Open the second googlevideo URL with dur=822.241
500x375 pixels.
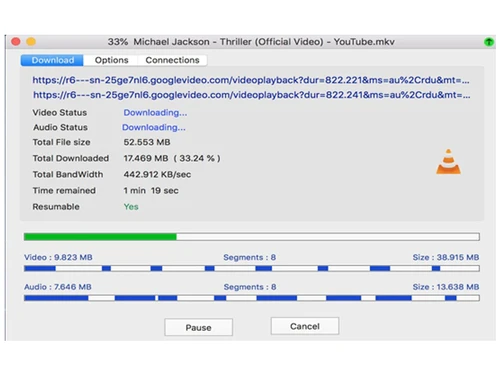point(252,95)
